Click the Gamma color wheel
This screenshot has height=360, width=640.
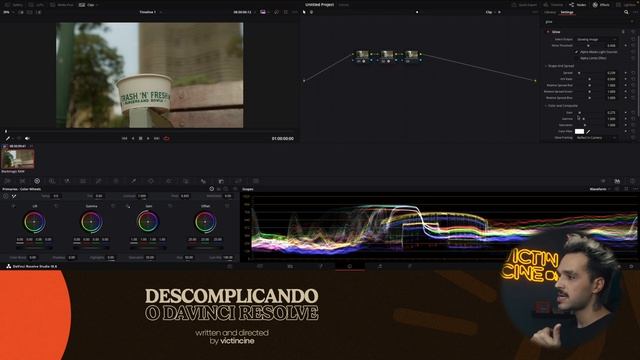coord(91,222)
